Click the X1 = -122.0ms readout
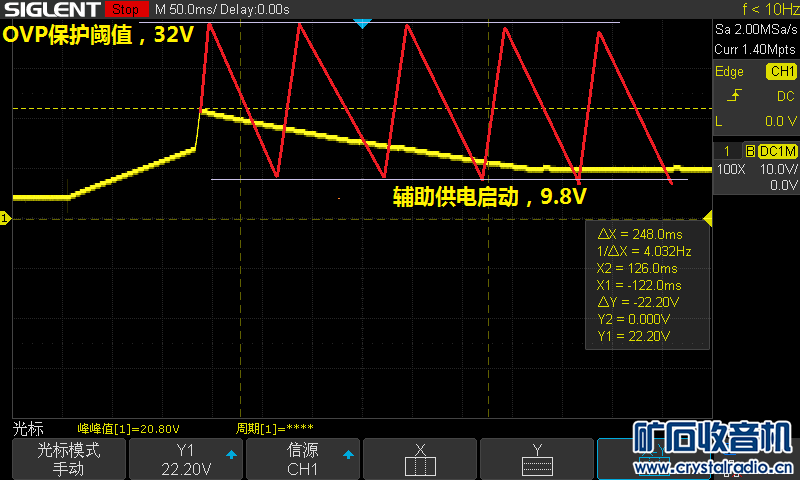 (639, 285)
